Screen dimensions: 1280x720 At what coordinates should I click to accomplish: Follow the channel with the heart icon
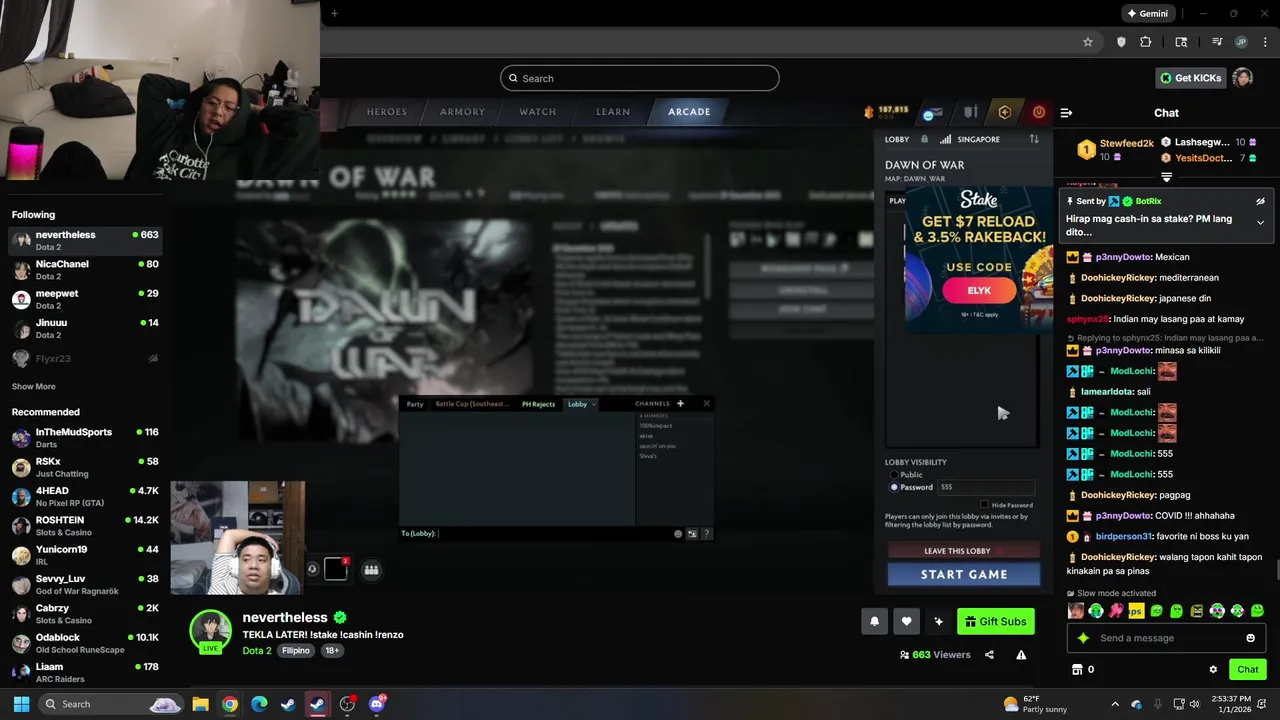coord(906,621)
